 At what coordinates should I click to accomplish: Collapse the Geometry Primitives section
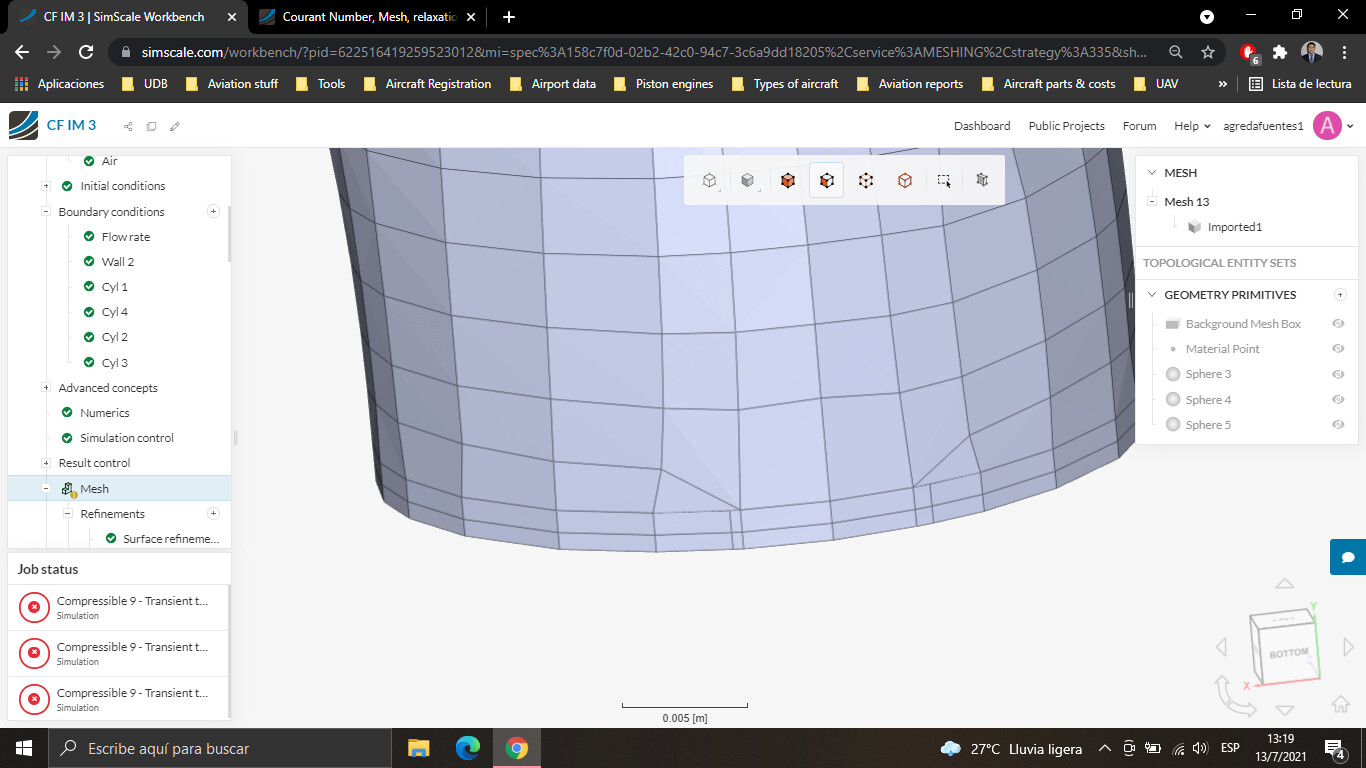(x=1151, y=295)
